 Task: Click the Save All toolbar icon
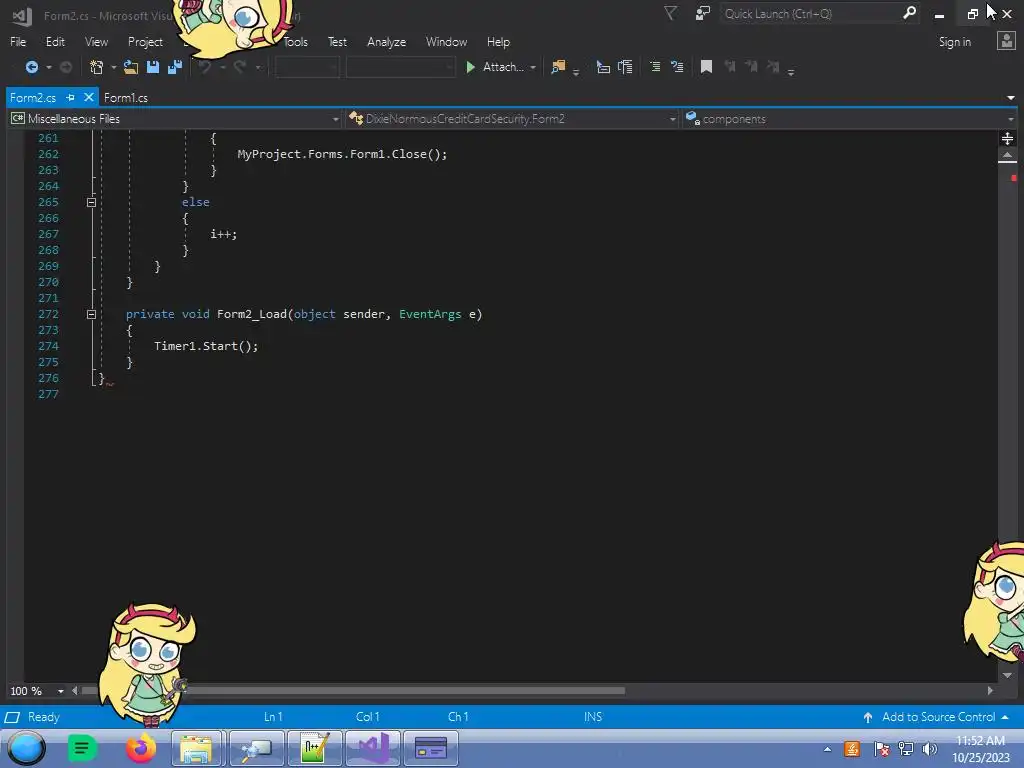[174, 67]
